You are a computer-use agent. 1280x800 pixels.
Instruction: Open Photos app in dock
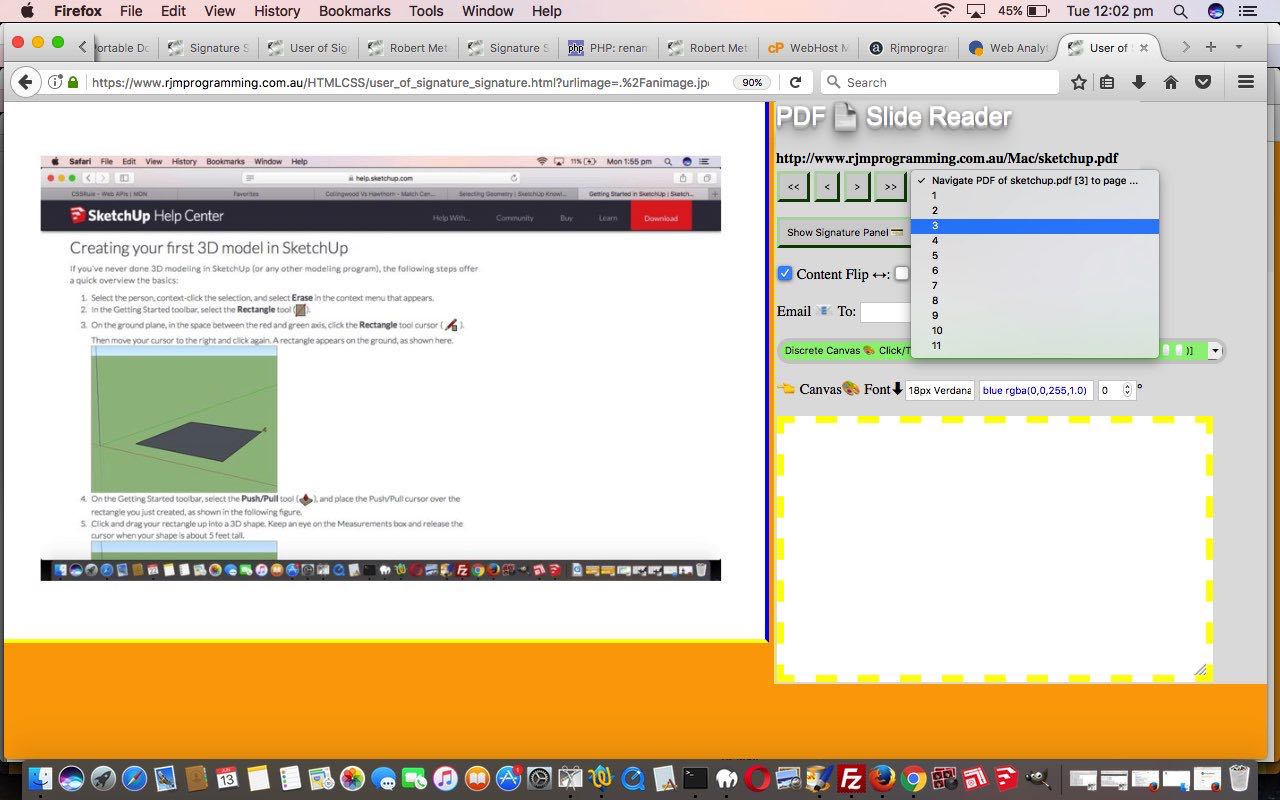click(352, 778)
